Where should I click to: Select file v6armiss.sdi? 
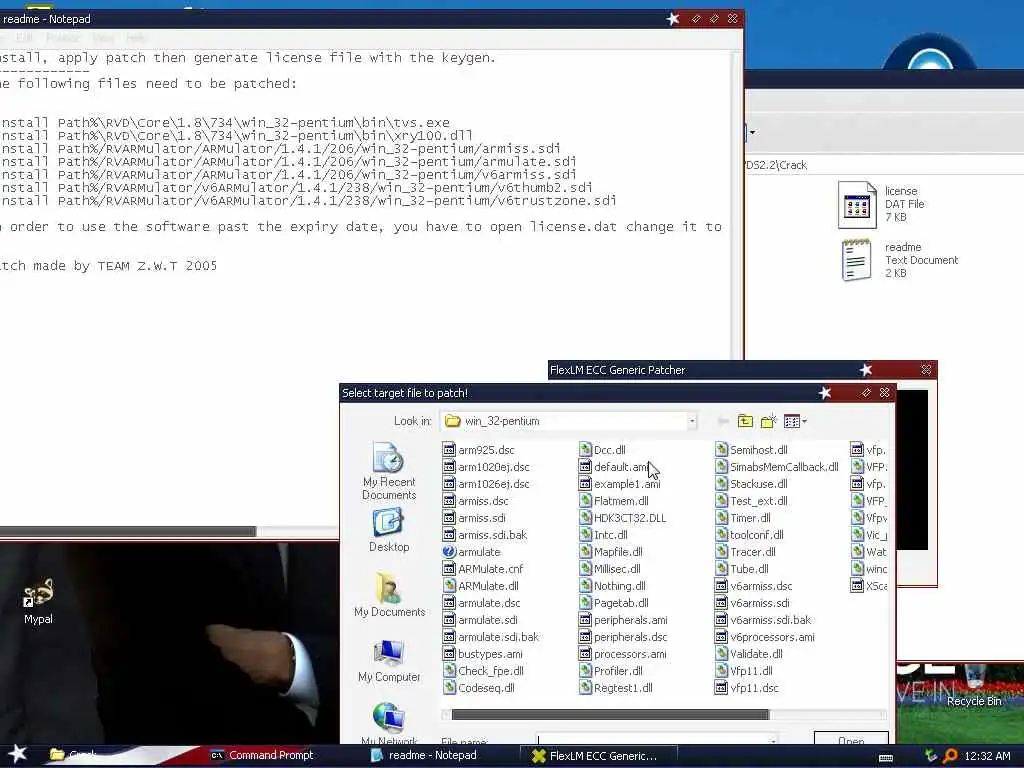(752, 603)
